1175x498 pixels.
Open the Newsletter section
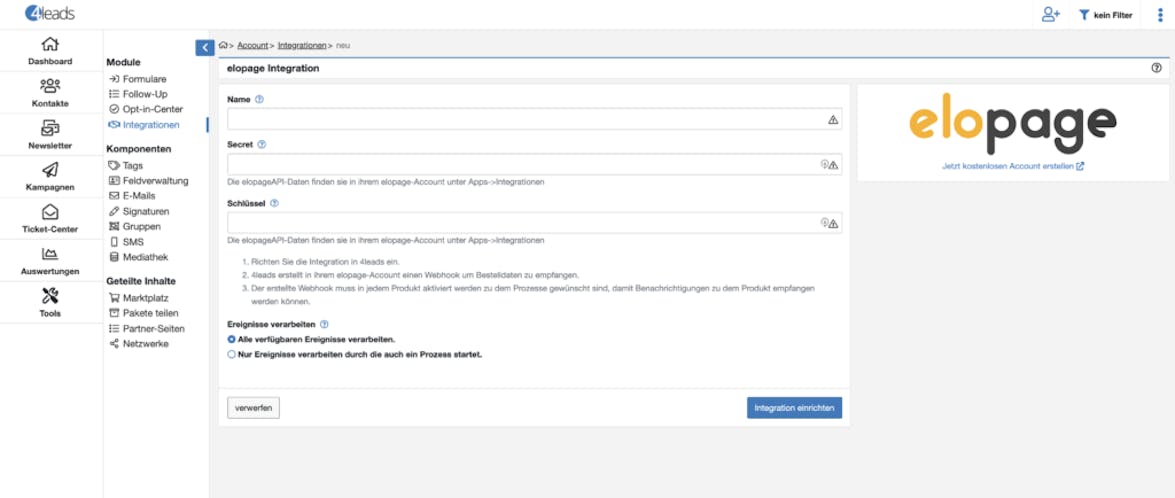click(50, 135)
